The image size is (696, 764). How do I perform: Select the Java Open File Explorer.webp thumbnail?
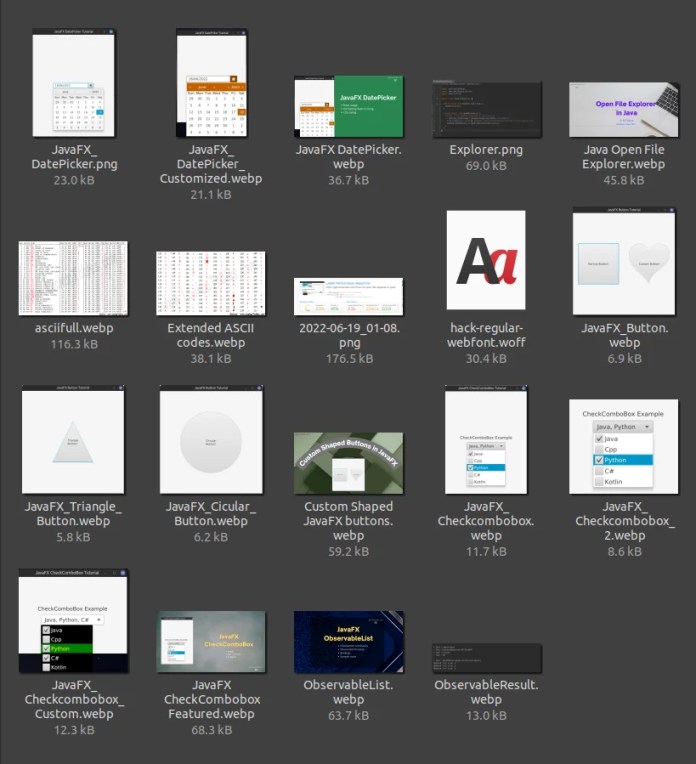(x=624, y=110)
